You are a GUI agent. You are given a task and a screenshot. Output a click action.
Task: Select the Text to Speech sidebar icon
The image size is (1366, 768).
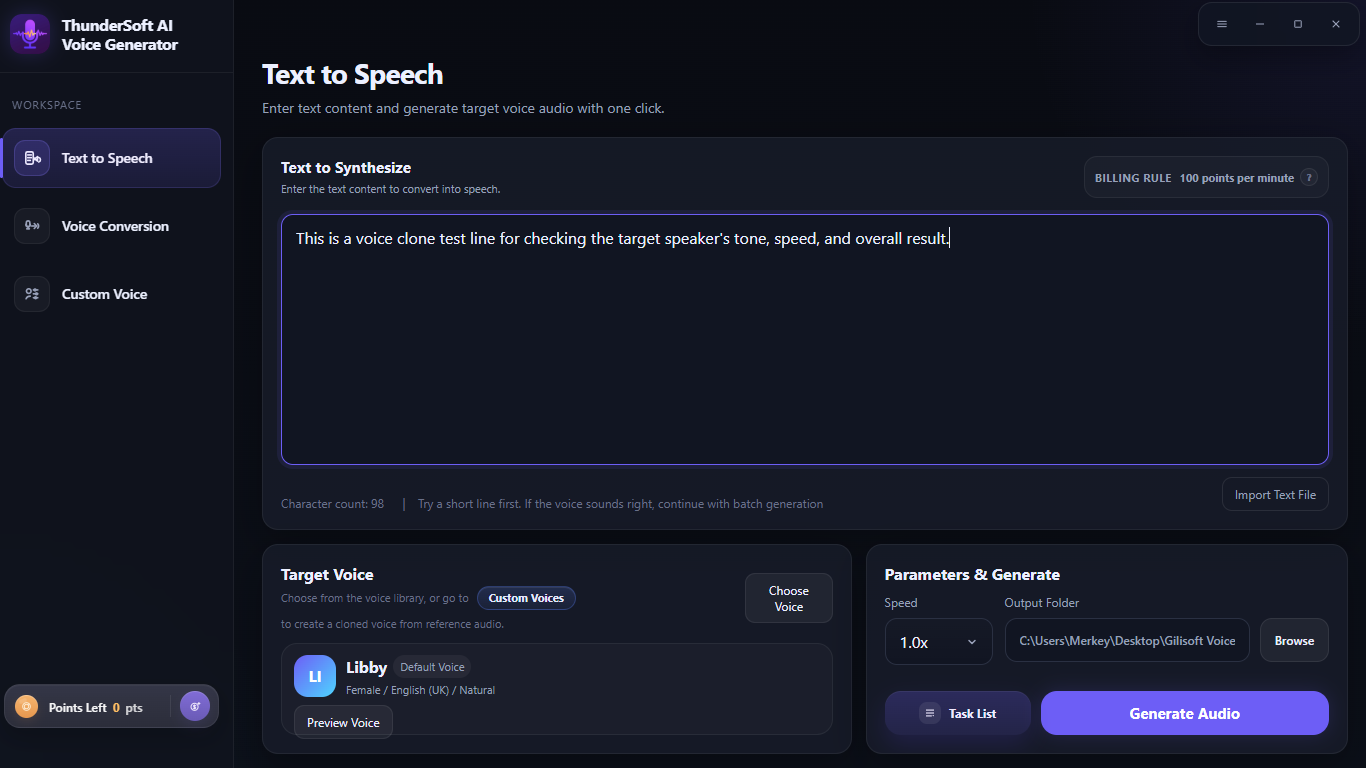coord(32,158)
